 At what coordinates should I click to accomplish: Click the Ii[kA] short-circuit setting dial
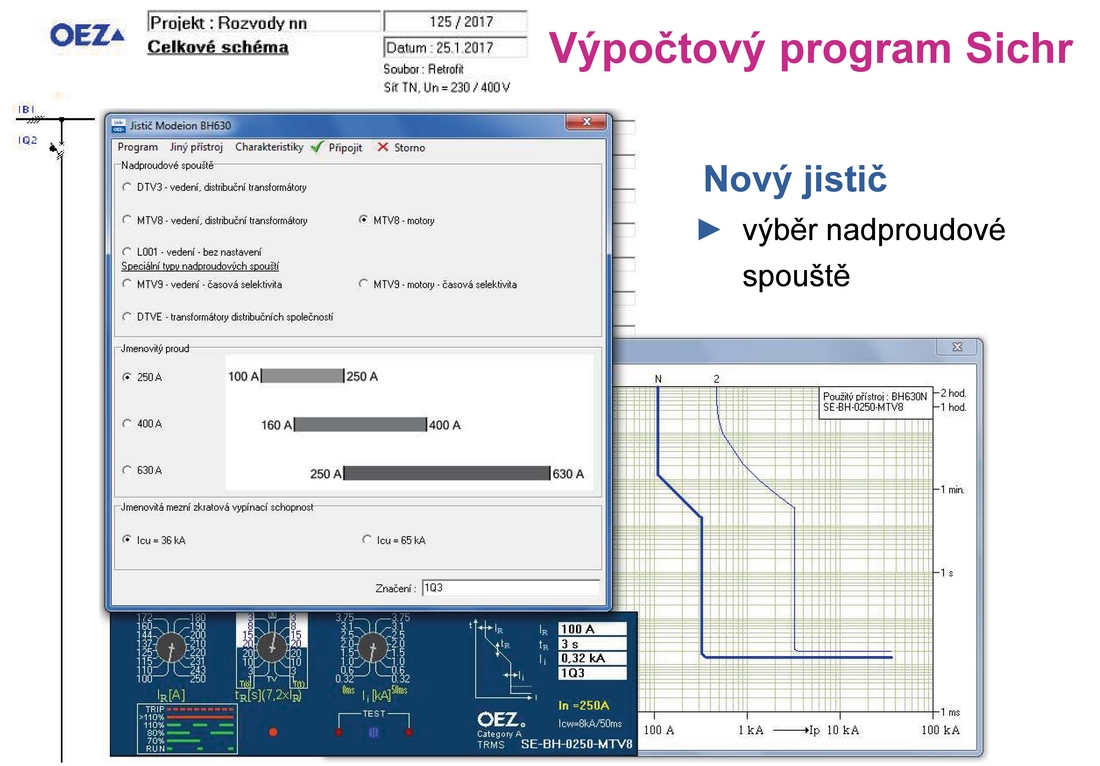(x=373, y=647)
